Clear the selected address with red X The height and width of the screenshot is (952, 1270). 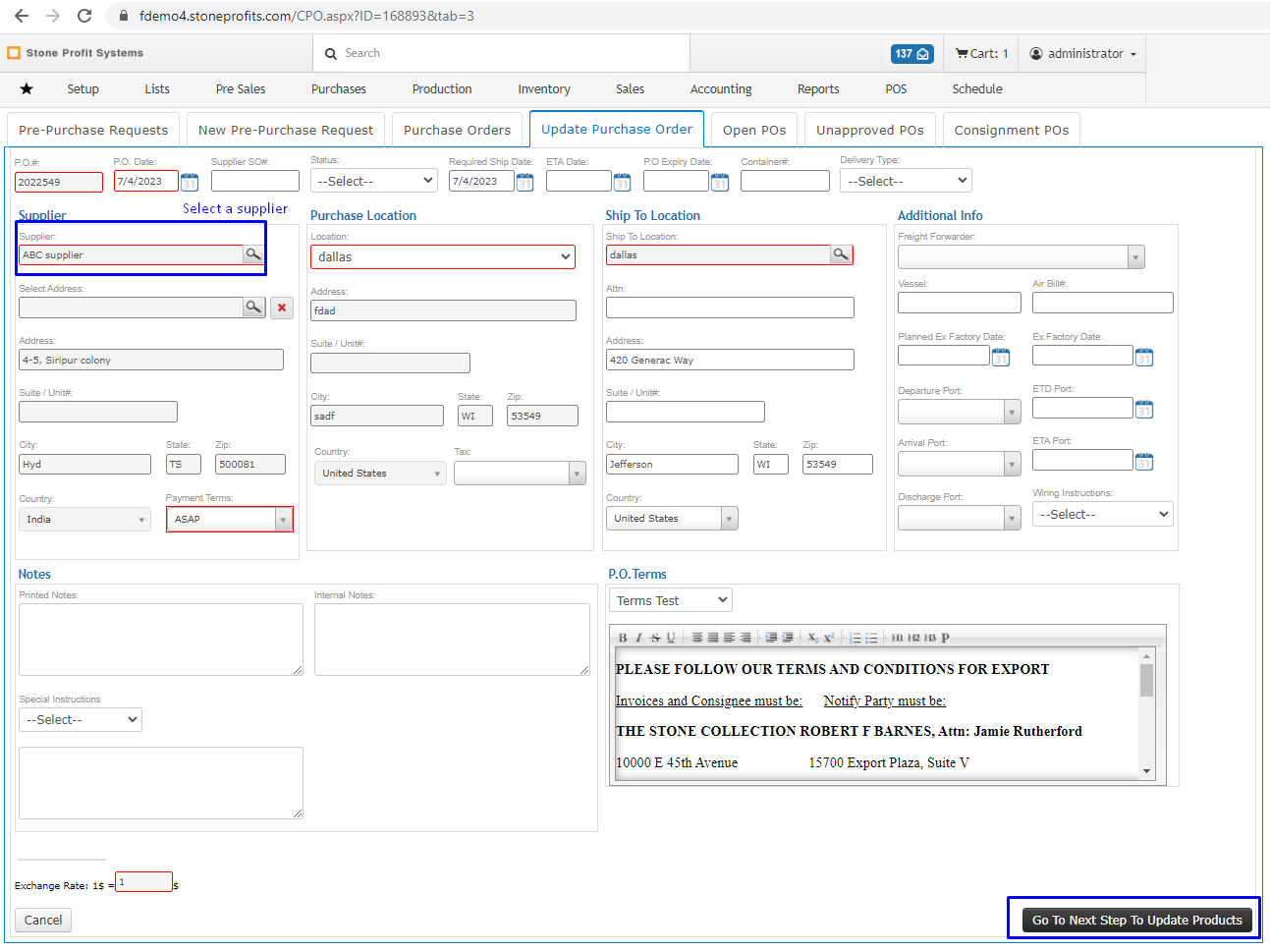click(282, 308)
